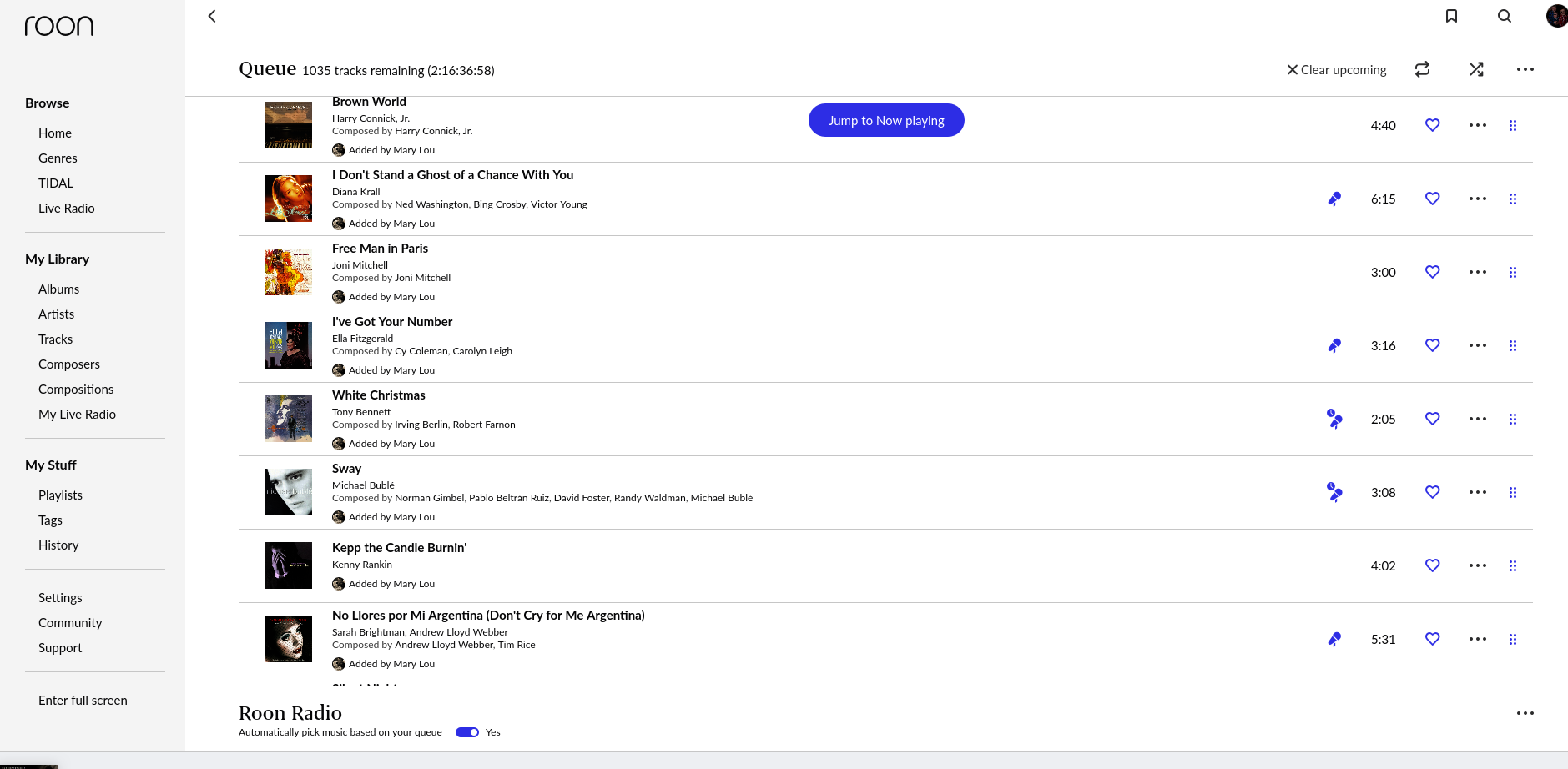
Task: Open Home in the sidebar
Action: (x=55, y=133)
